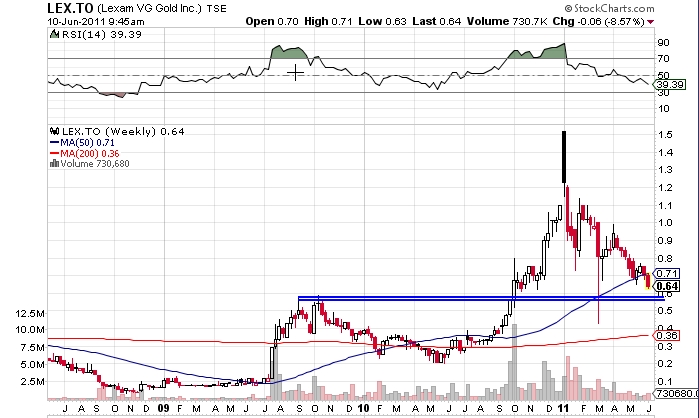
Task: Click the Chg -0.06 (-8.57%) value
Action: pos(599,21)
